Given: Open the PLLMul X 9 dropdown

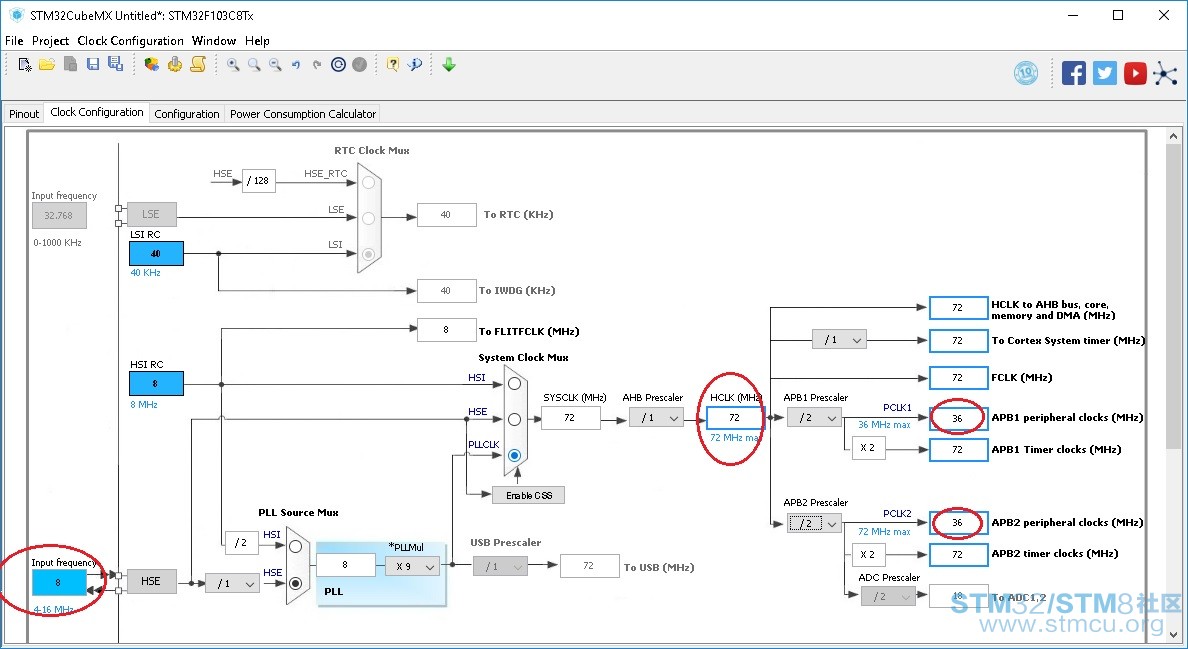Looking at the screenshot, I should (412, 566).
